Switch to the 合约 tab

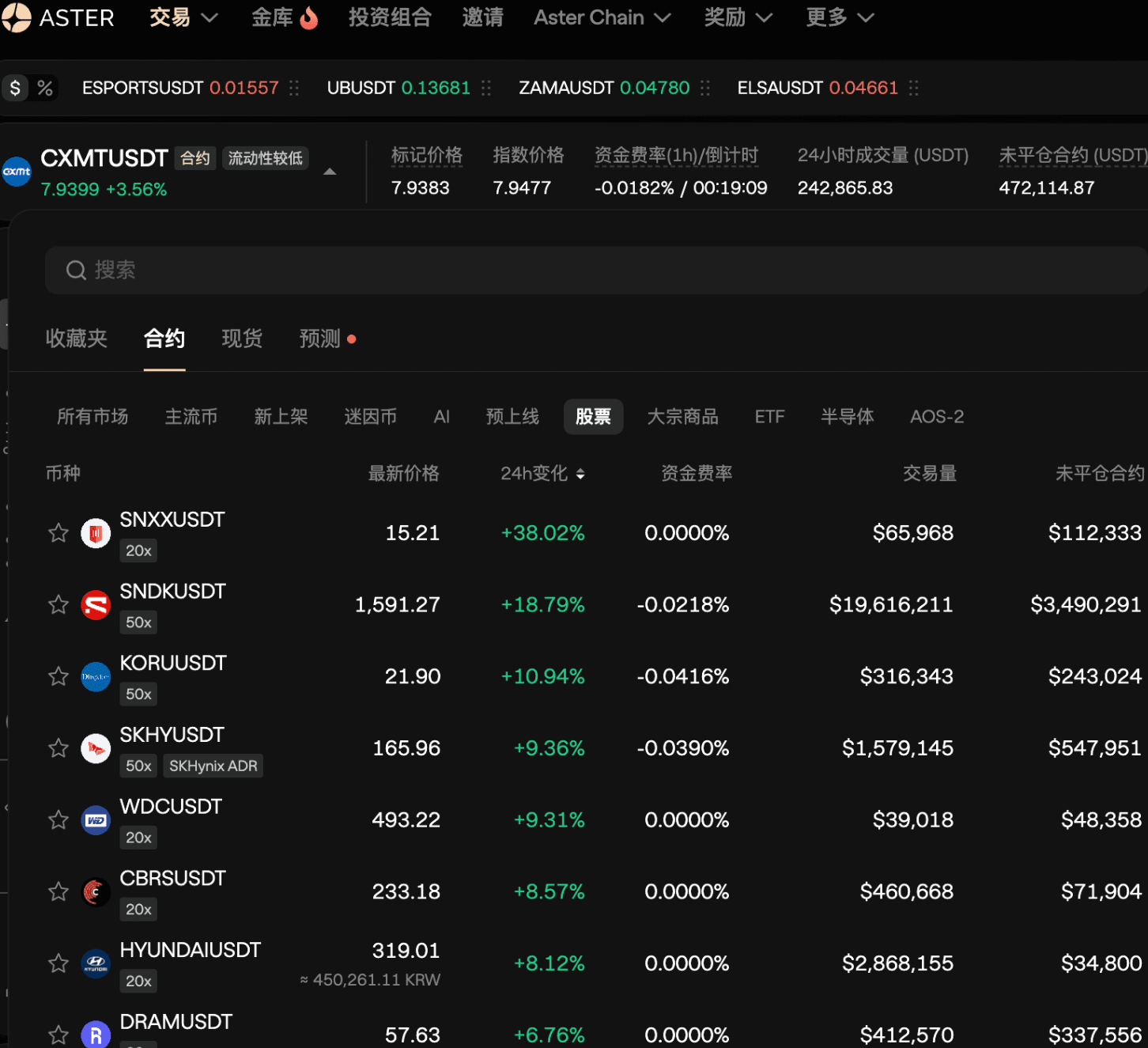coord(164,339)
